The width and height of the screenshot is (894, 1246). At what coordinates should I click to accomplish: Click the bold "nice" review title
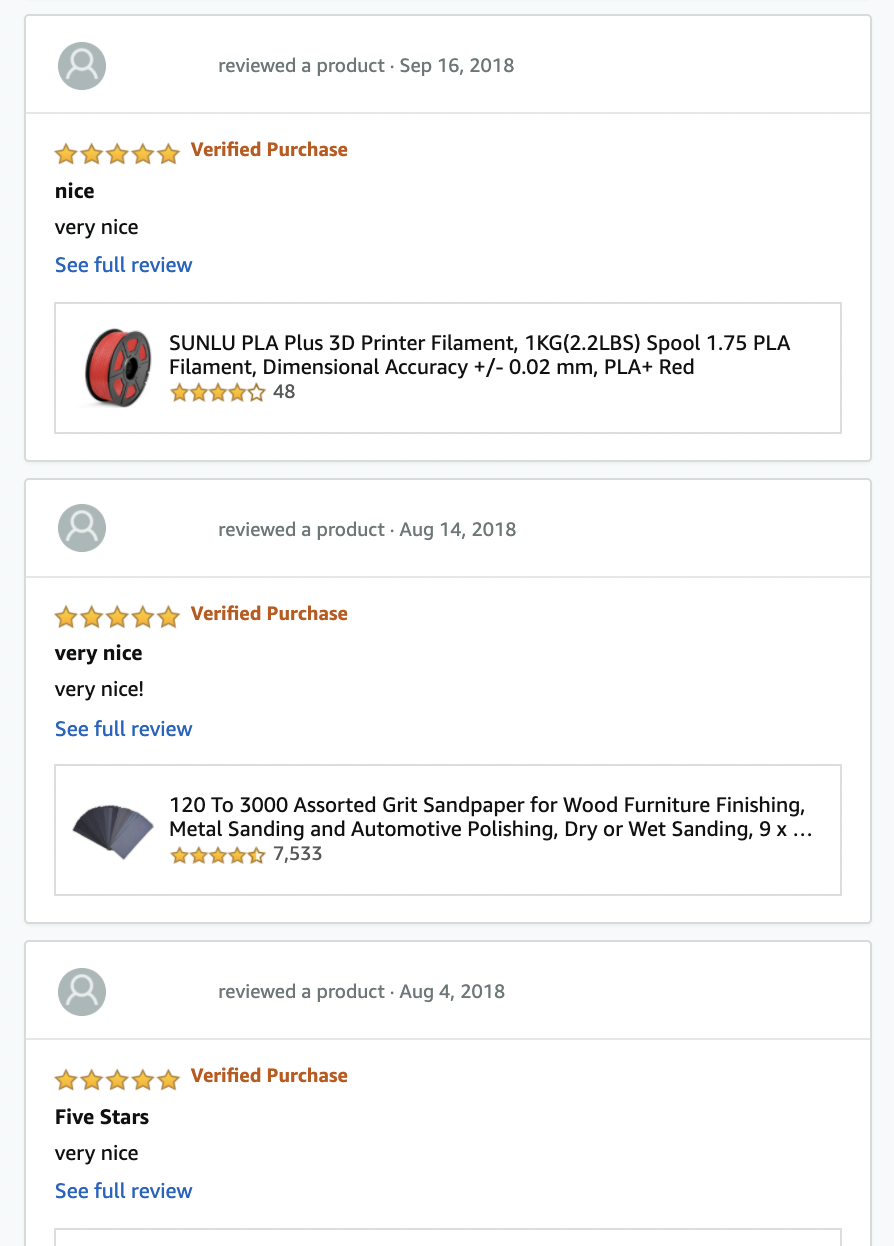(75, 191)
